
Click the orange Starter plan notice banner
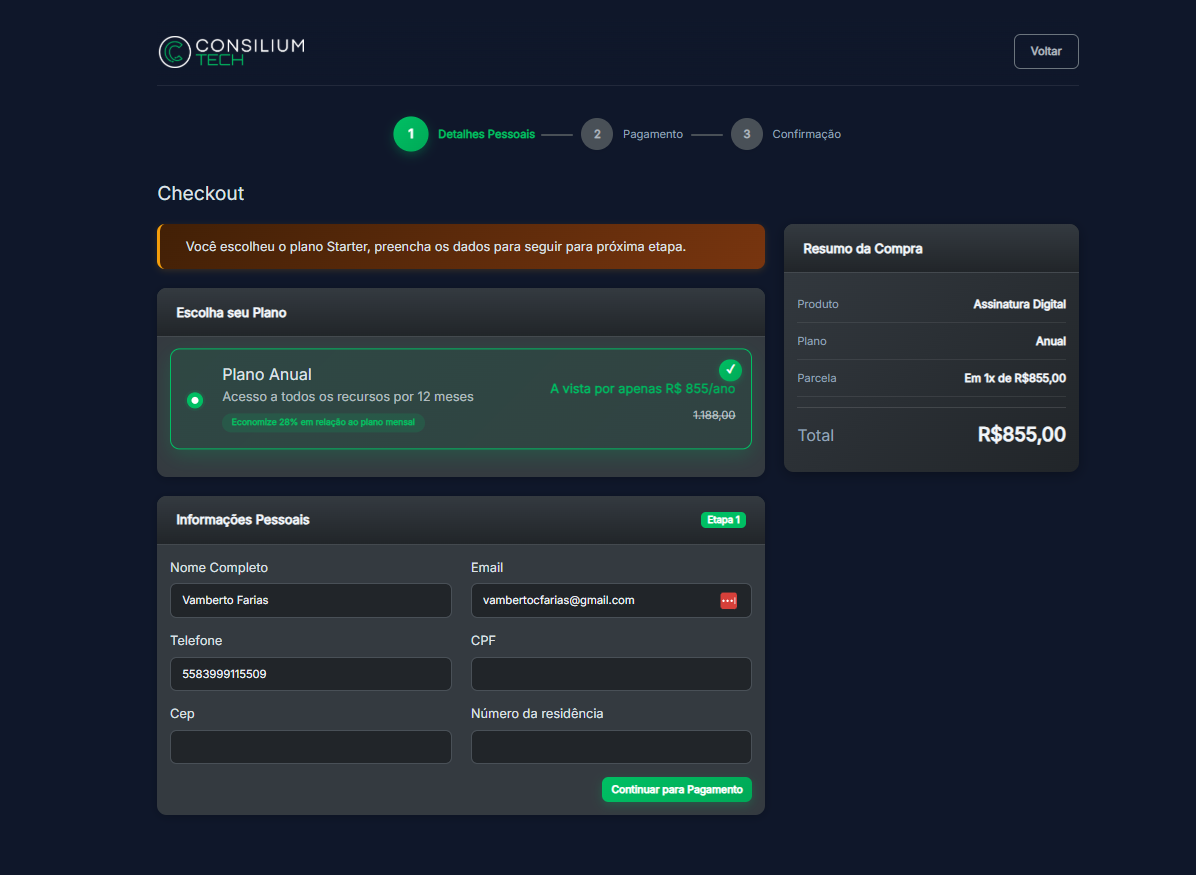(460, 247)
